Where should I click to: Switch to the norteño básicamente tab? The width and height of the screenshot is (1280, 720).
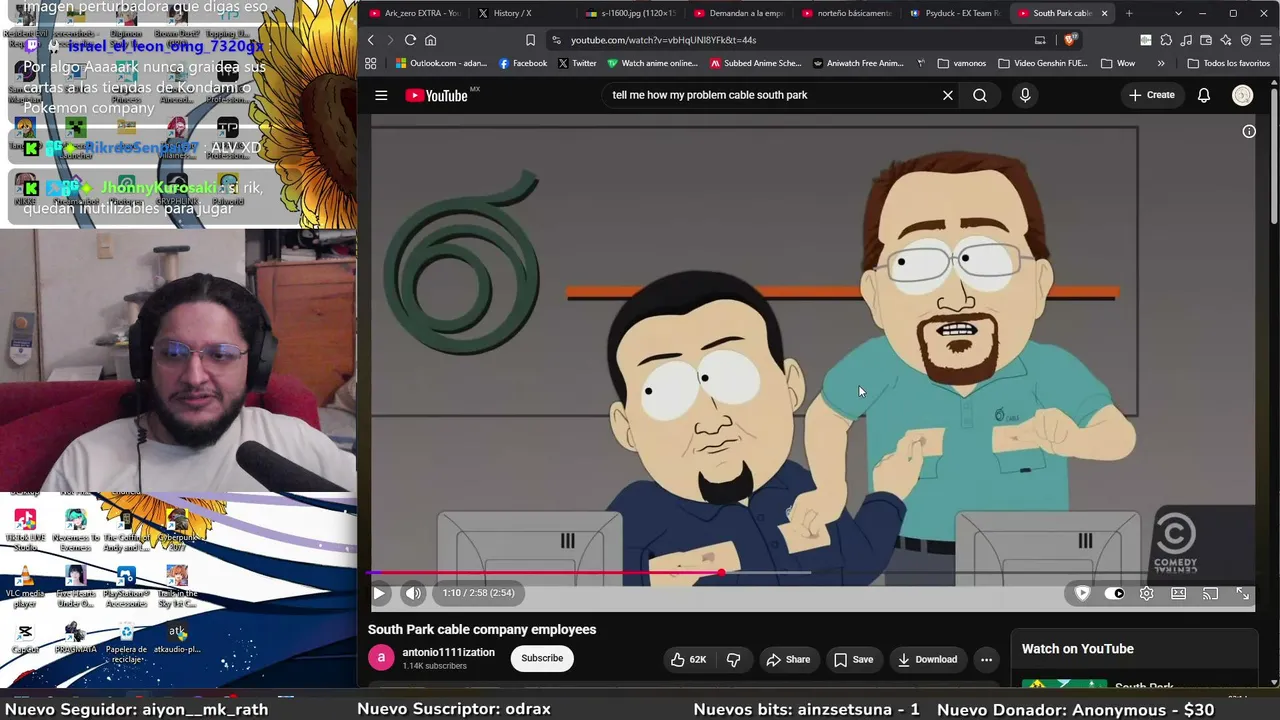846,13
